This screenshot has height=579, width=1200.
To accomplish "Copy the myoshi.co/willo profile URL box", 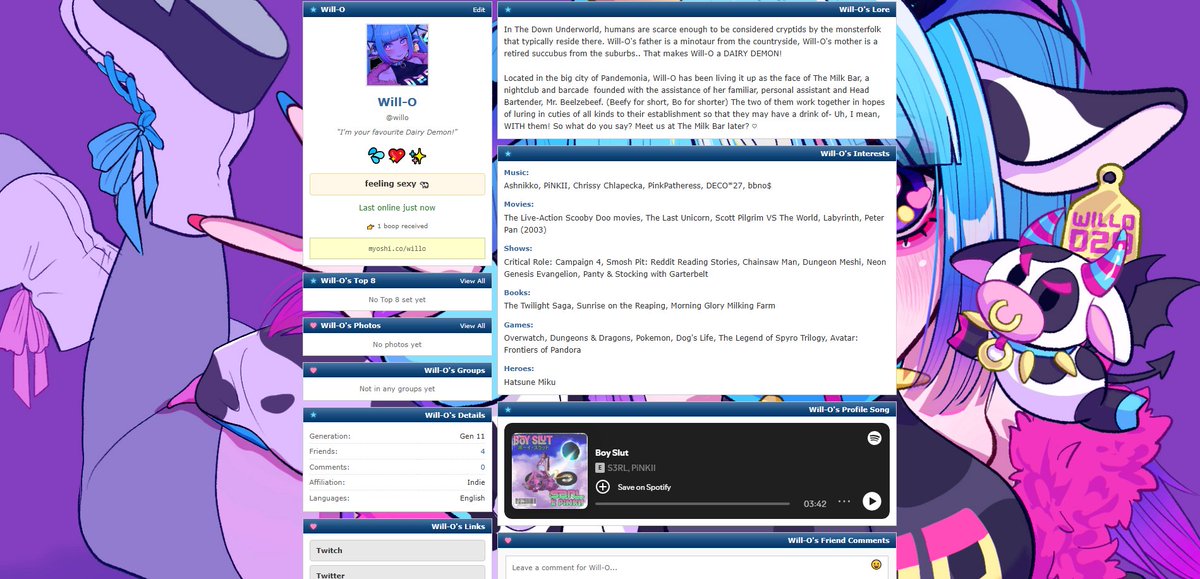I will click(397, 248).
